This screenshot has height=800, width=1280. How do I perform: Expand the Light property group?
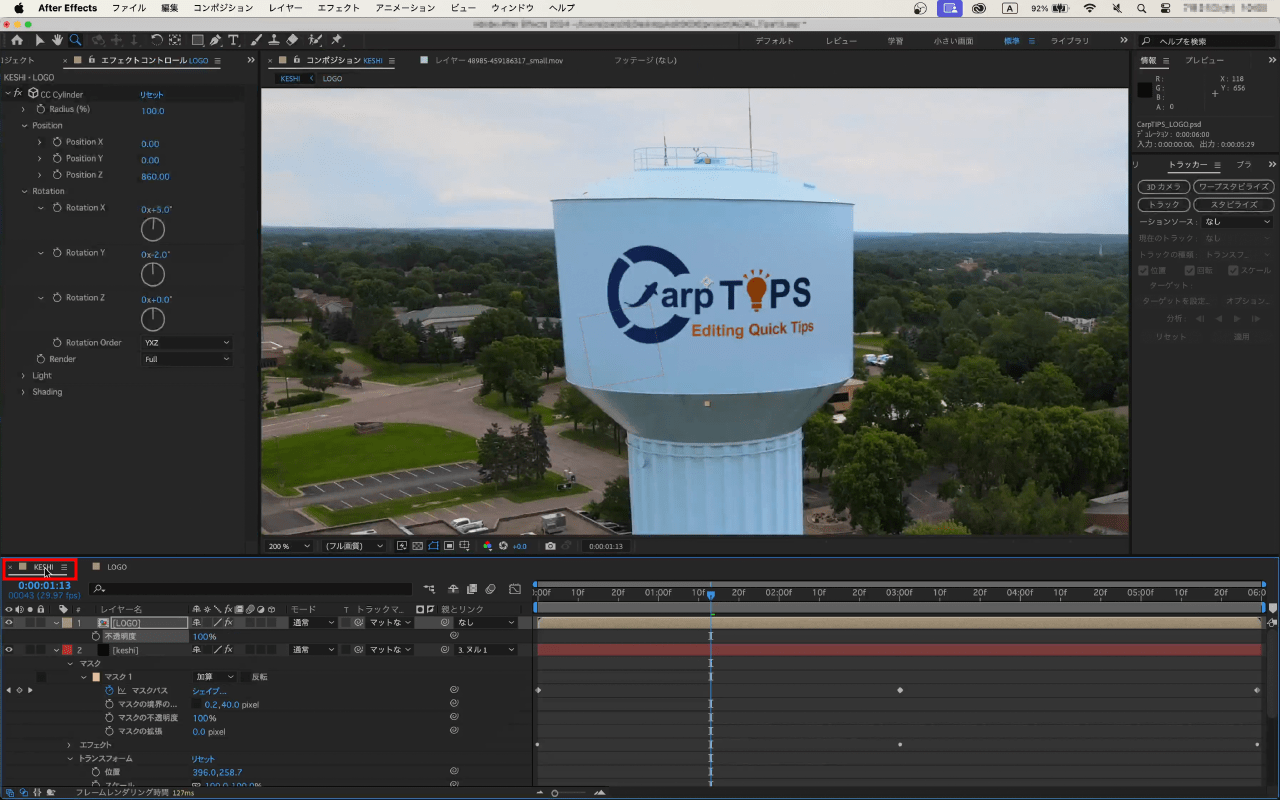coord(23,376)
